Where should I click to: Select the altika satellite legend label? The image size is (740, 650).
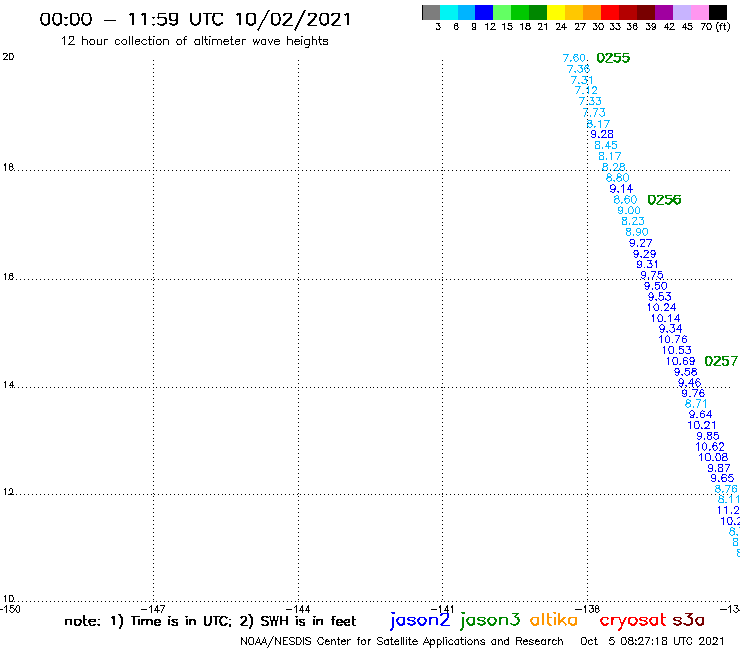pyautogui.click(x=554, y=620)
